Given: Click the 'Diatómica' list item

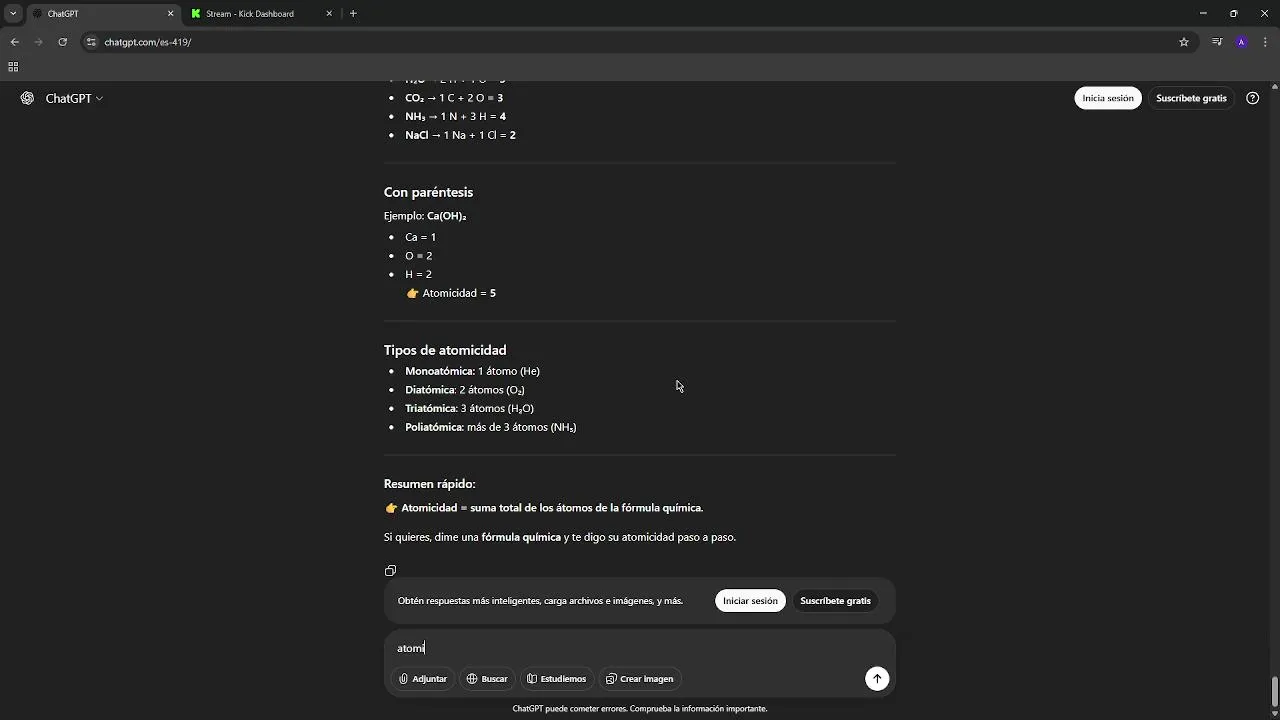Looking at the screenshot, I should click(465, 390).
